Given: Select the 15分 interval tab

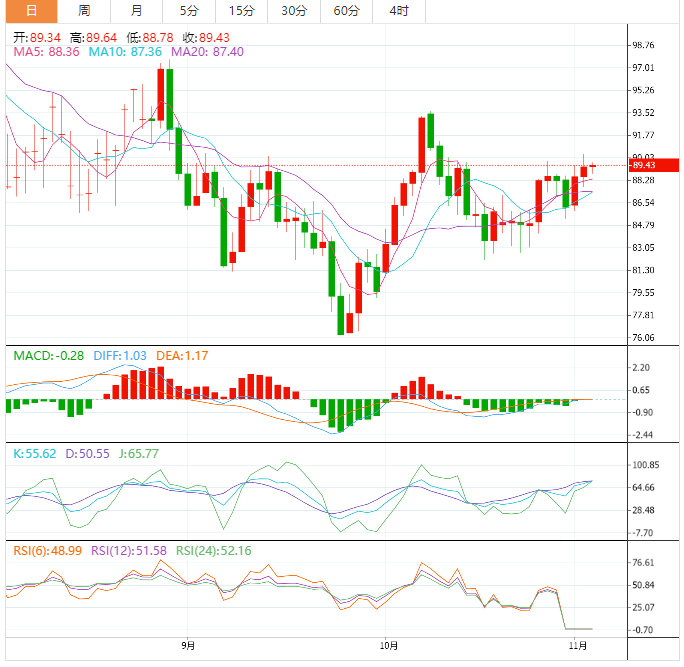Looking at the screenshot, I should tap(241, 11).
